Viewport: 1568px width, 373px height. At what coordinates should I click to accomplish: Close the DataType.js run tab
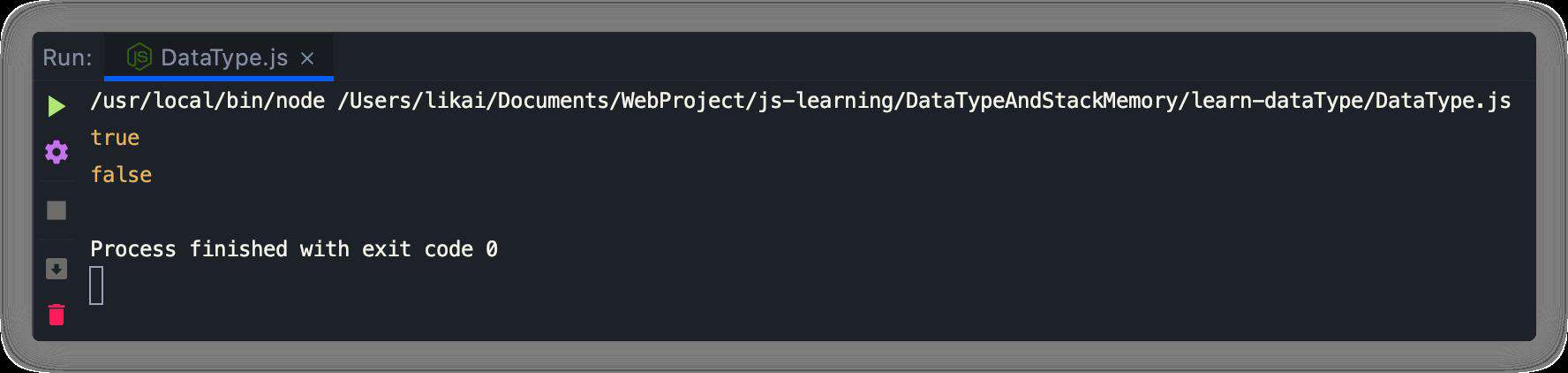[x=307, y=58]
